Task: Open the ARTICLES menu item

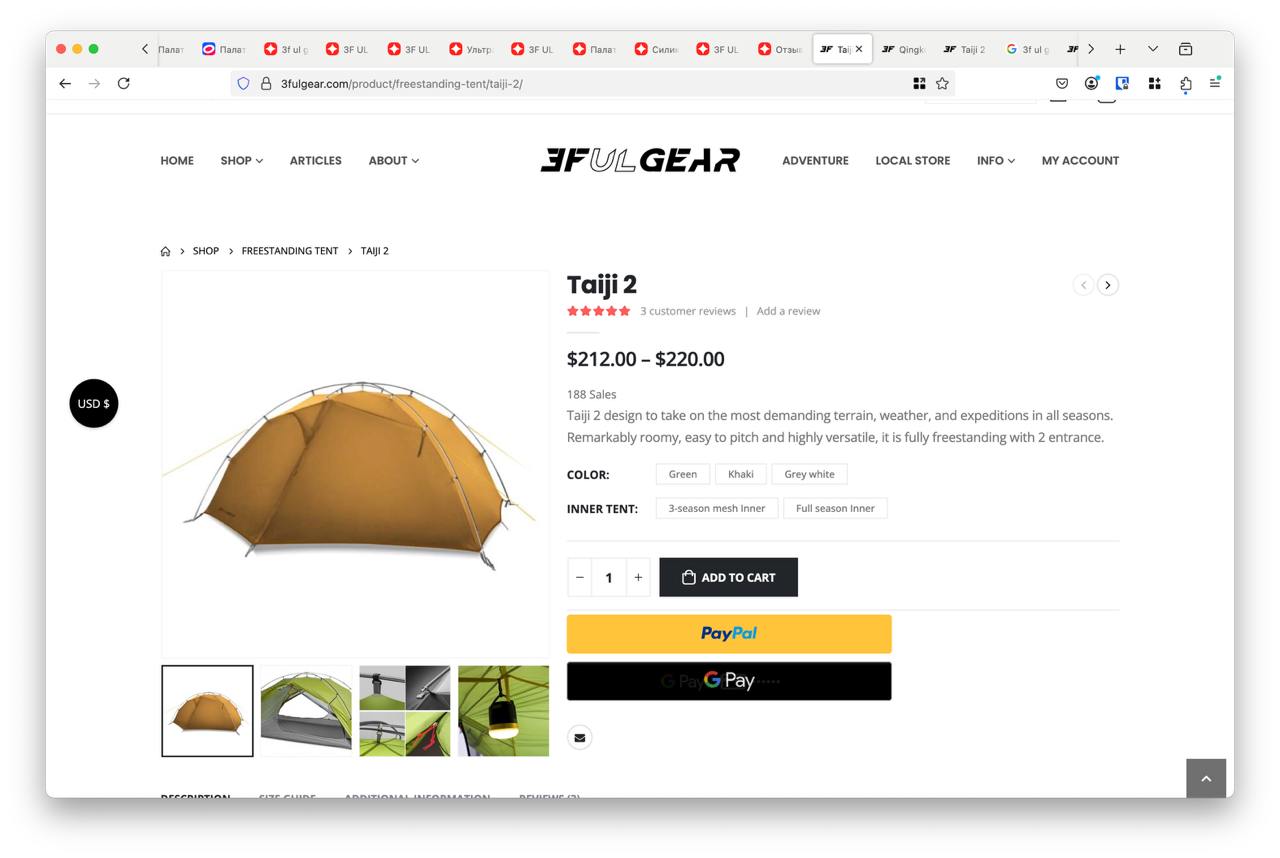Action: click(x=316, y=160)
